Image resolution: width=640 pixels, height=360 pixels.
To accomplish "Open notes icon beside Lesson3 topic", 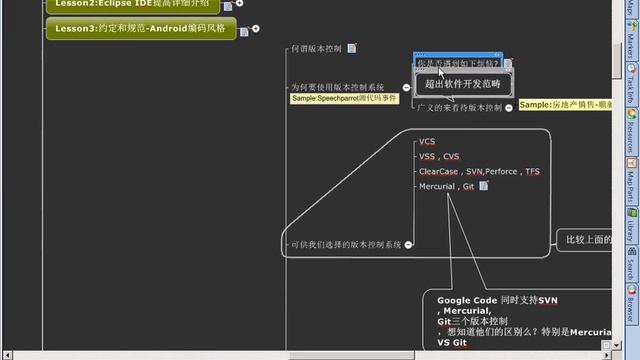I will (x=244, y=31).
